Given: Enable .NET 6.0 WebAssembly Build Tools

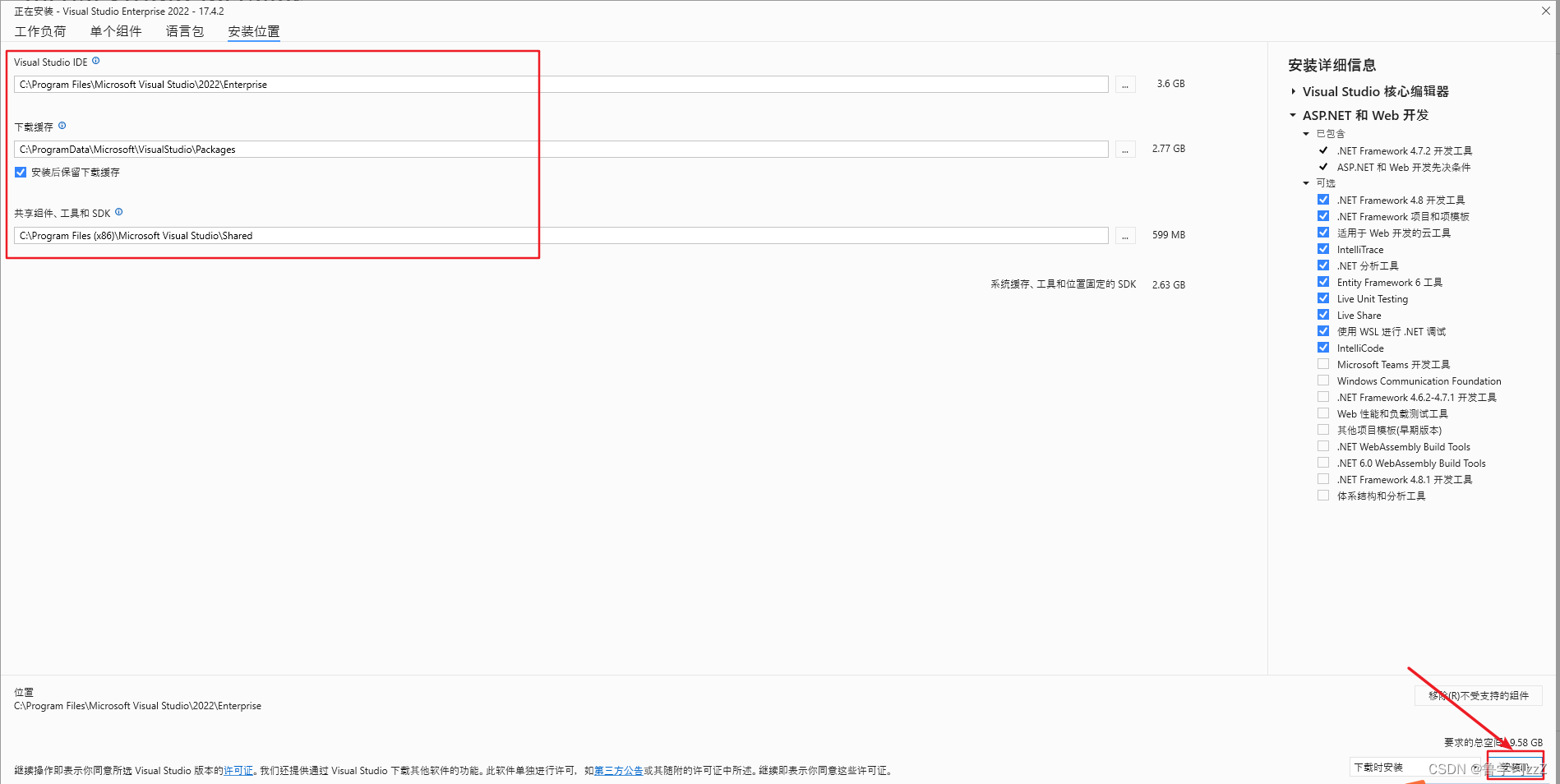Looking at the screenshot, I should pos(1323,463).
